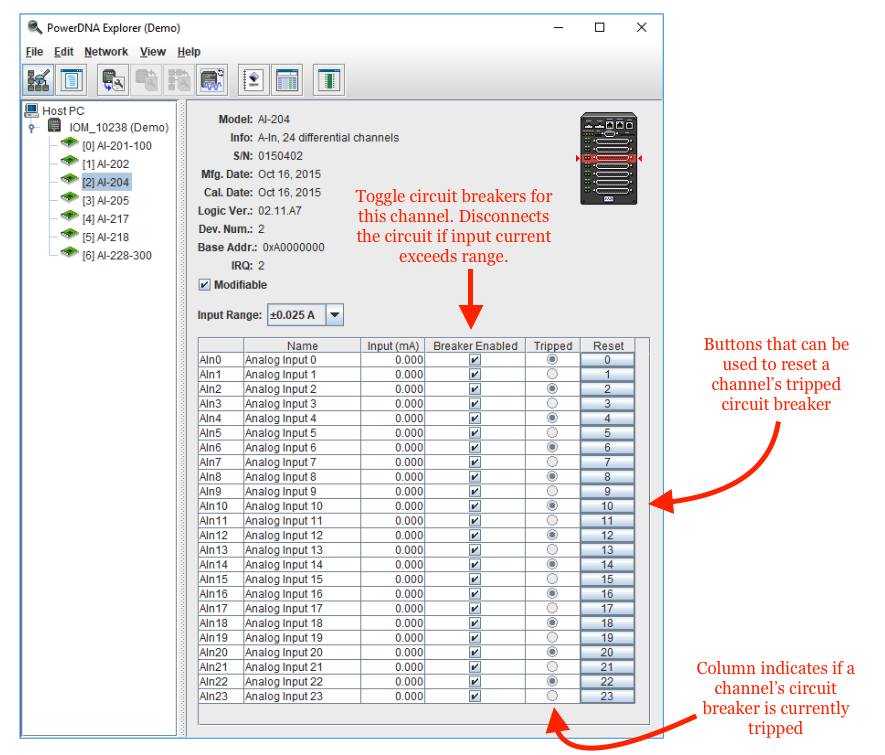Click the device-with-wrench and blue arrow toolbar icon
The image size is (885, 755).
[x=113, y=80]
